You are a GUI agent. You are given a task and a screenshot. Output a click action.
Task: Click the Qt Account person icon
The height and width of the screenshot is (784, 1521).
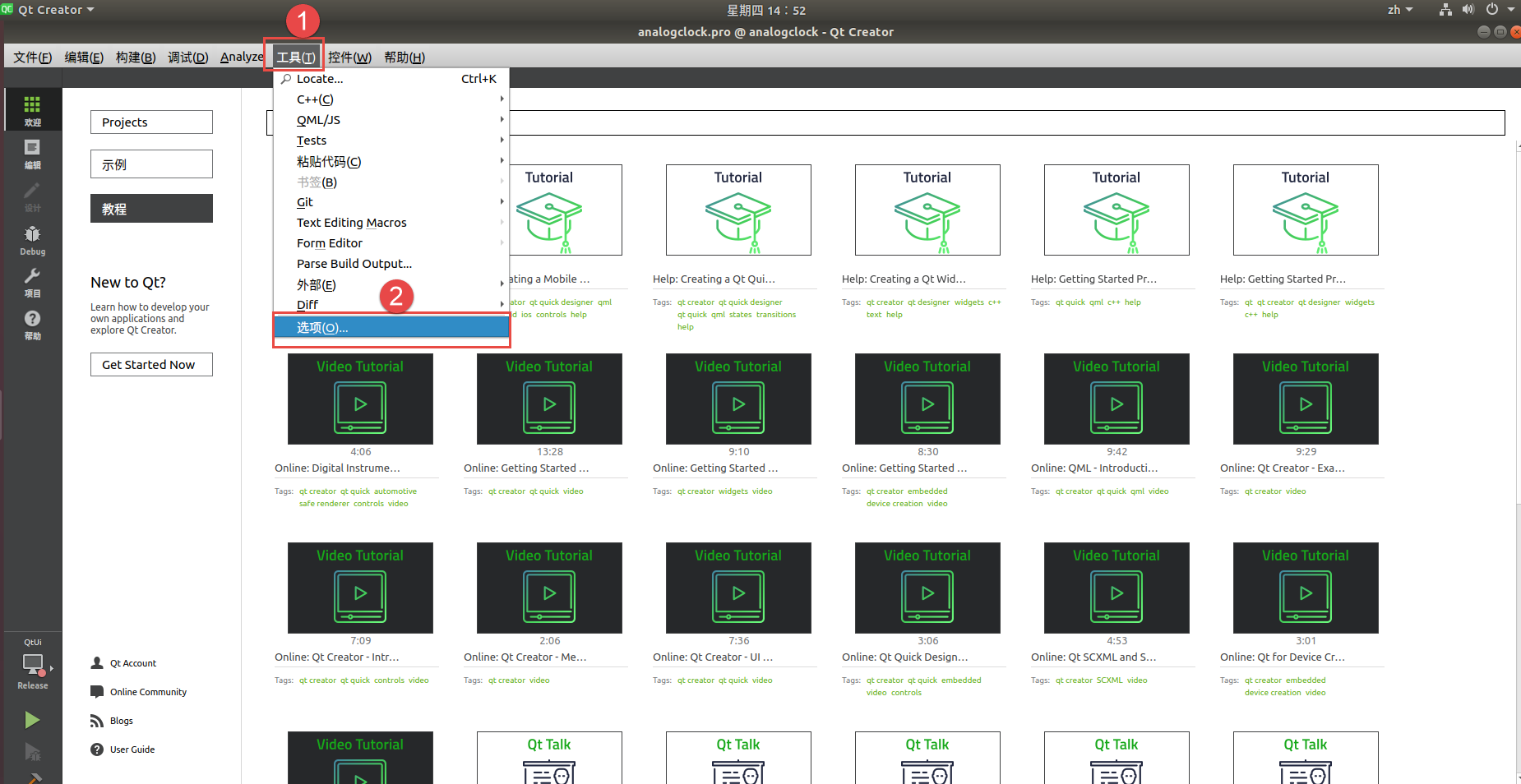click(97, 663)
